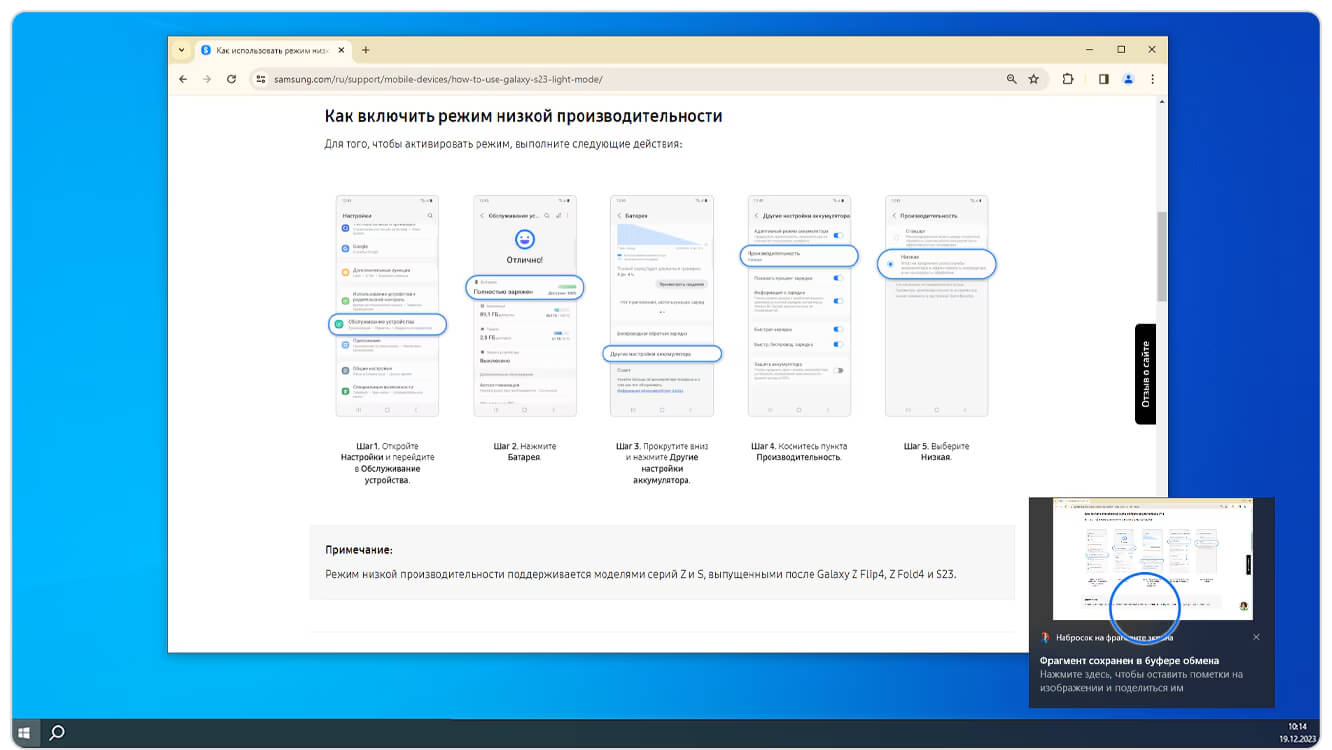
Task: Open the Windows Start menu
Action: (x=24, y=733)
